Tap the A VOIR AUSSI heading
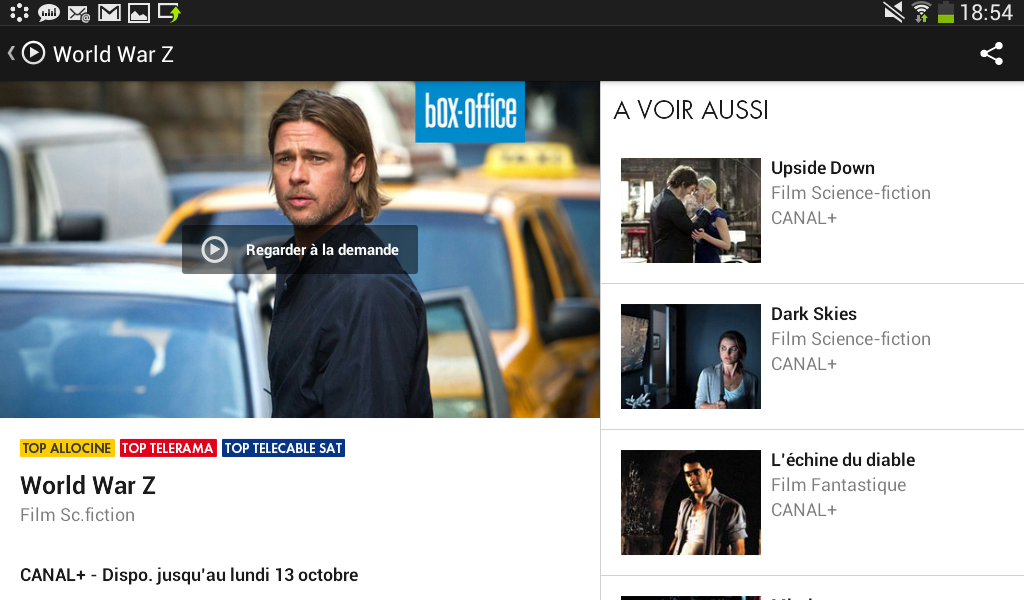 point(691,110)
